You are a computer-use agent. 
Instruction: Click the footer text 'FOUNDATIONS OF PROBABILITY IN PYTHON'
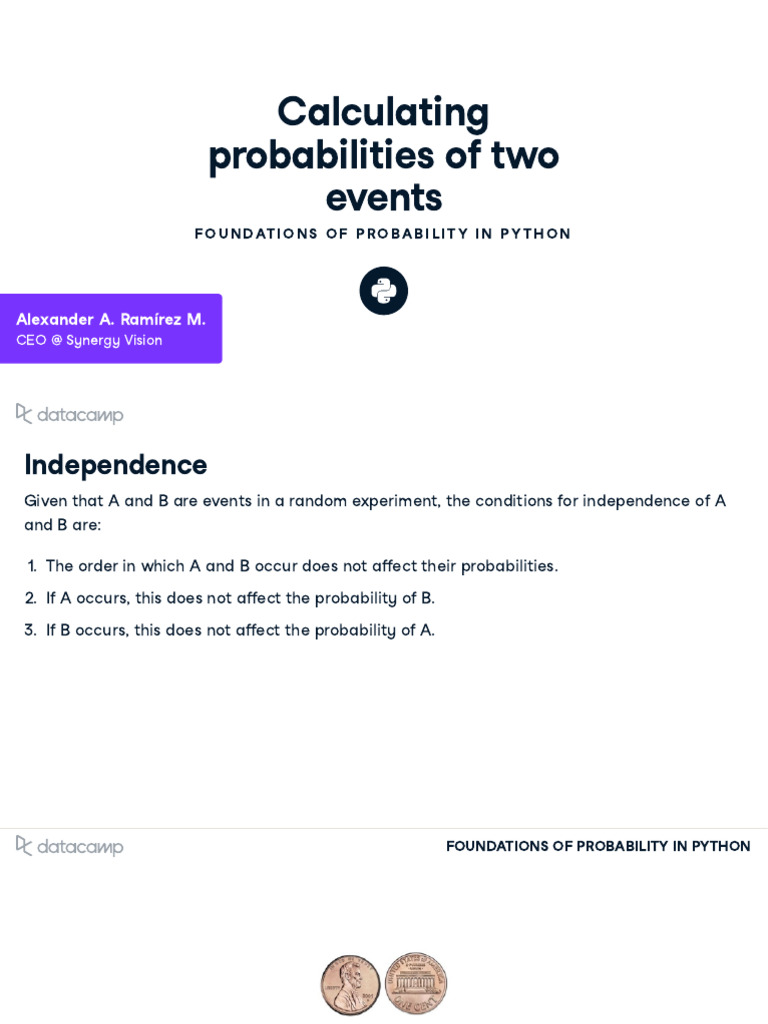click(598, 846)
